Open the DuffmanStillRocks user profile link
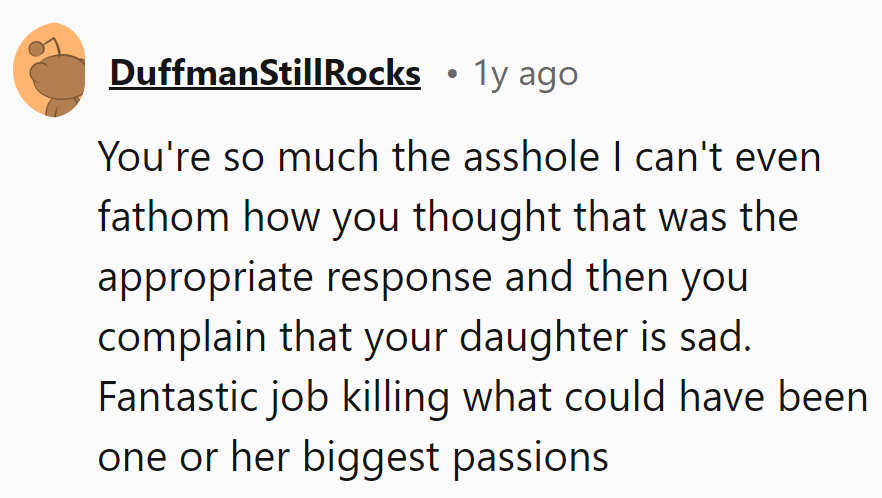 coord(265,73)
